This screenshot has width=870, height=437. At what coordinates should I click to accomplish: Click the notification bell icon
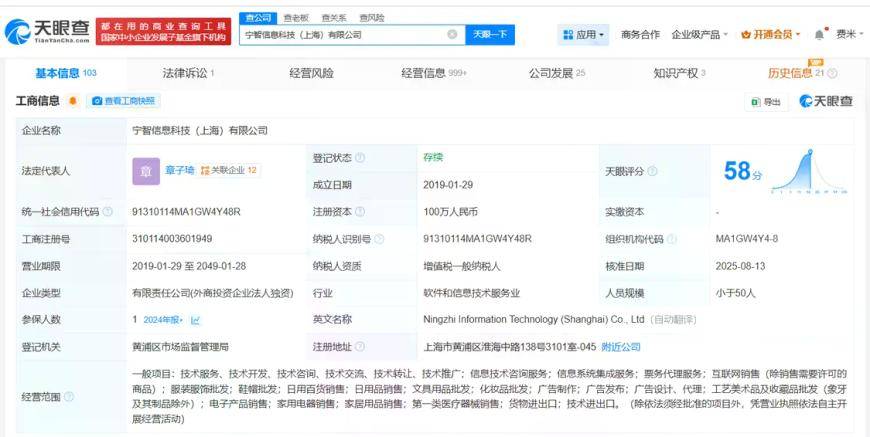820,34
